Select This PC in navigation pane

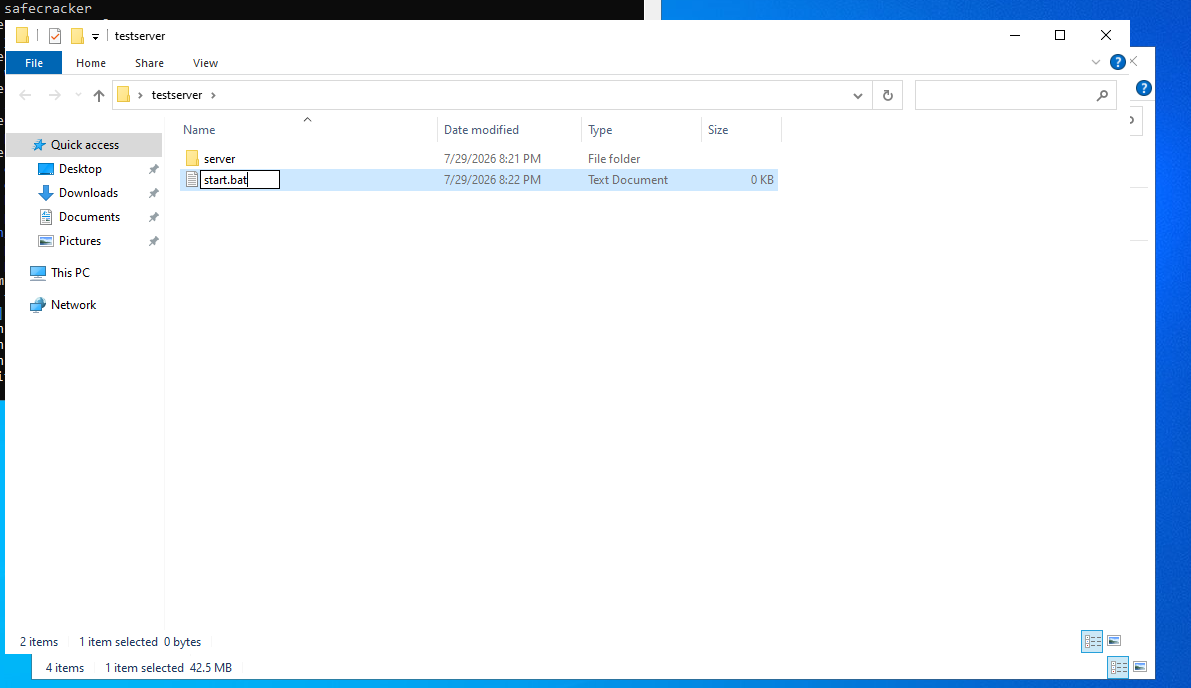(70, 273)
